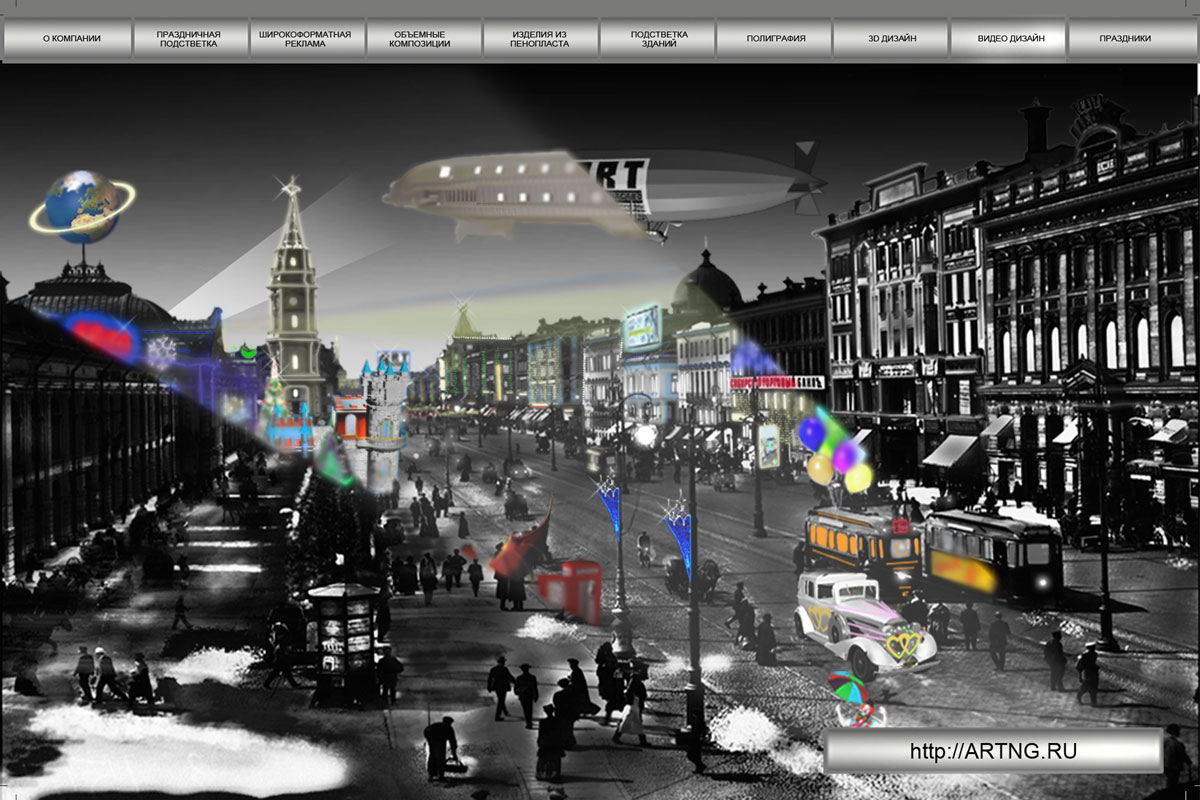The image size is (1200, 800).
Task: Open ПОДСВЕТКА ЗДАНИЙ section
Action: (657, 39)
